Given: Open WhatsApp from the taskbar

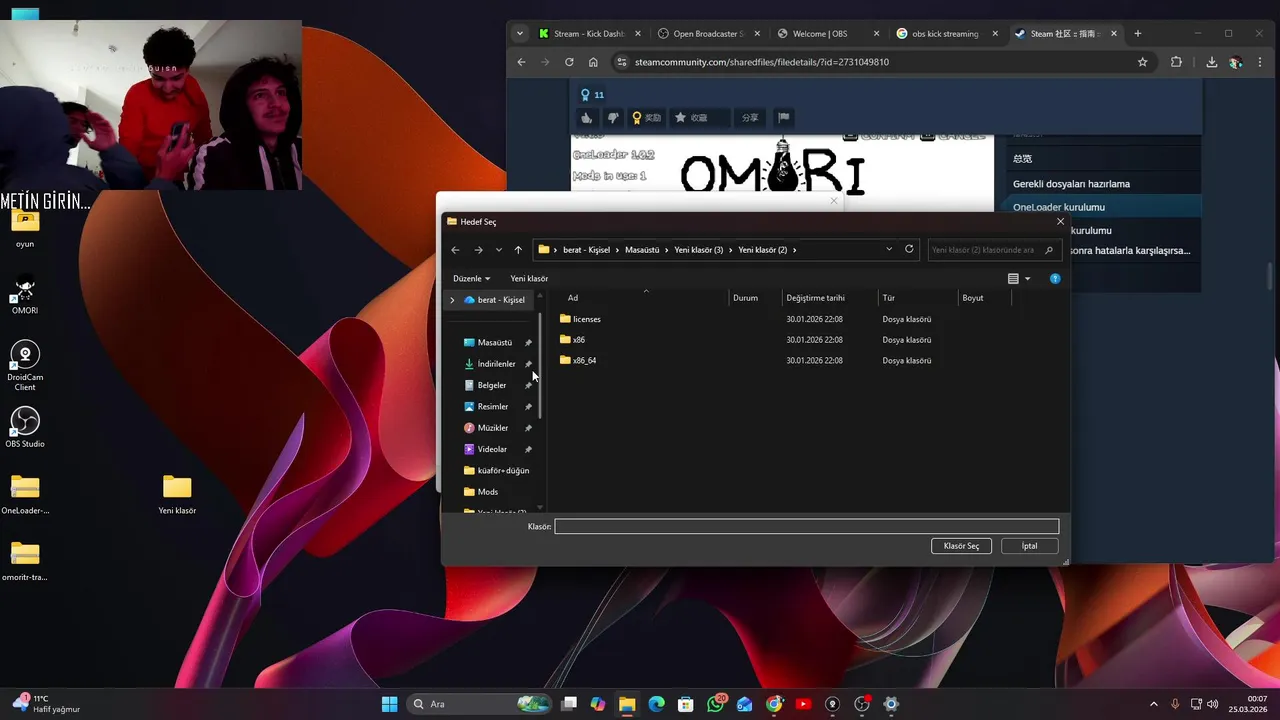Looking at the screenshot, I should [x=715, y=704].
